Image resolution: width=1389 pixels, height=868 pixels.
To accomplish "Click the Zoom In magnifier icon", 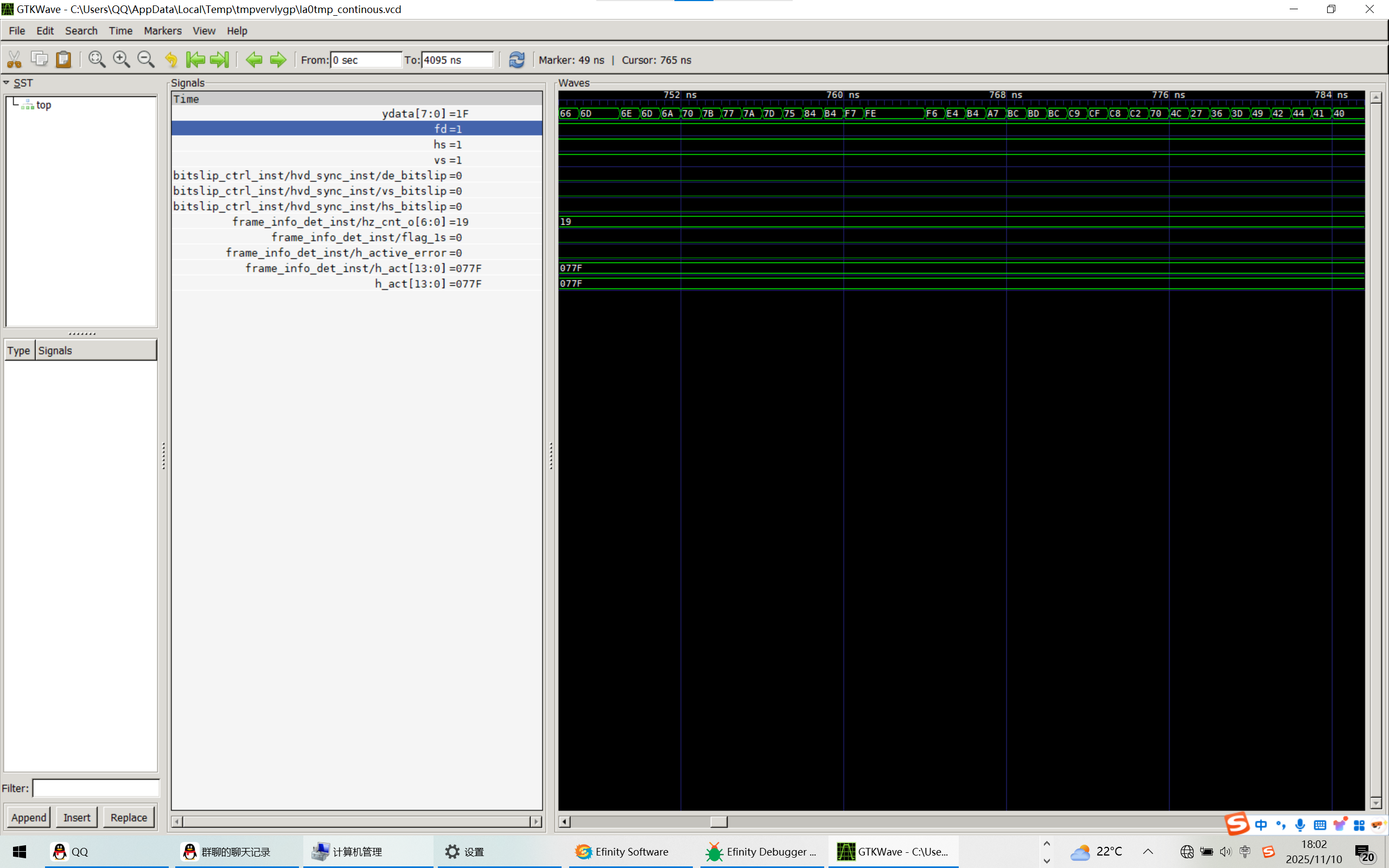I will 121,60.
